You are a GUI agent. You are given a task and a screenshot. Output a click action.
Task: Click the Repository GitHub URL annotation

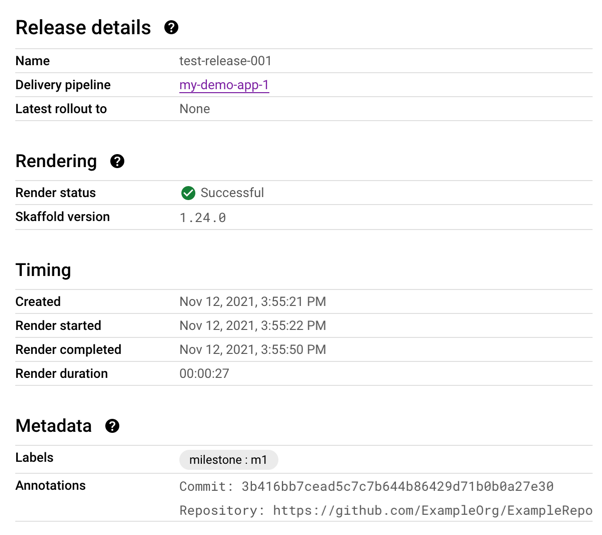pyautogui.click(x=385, y=510)
